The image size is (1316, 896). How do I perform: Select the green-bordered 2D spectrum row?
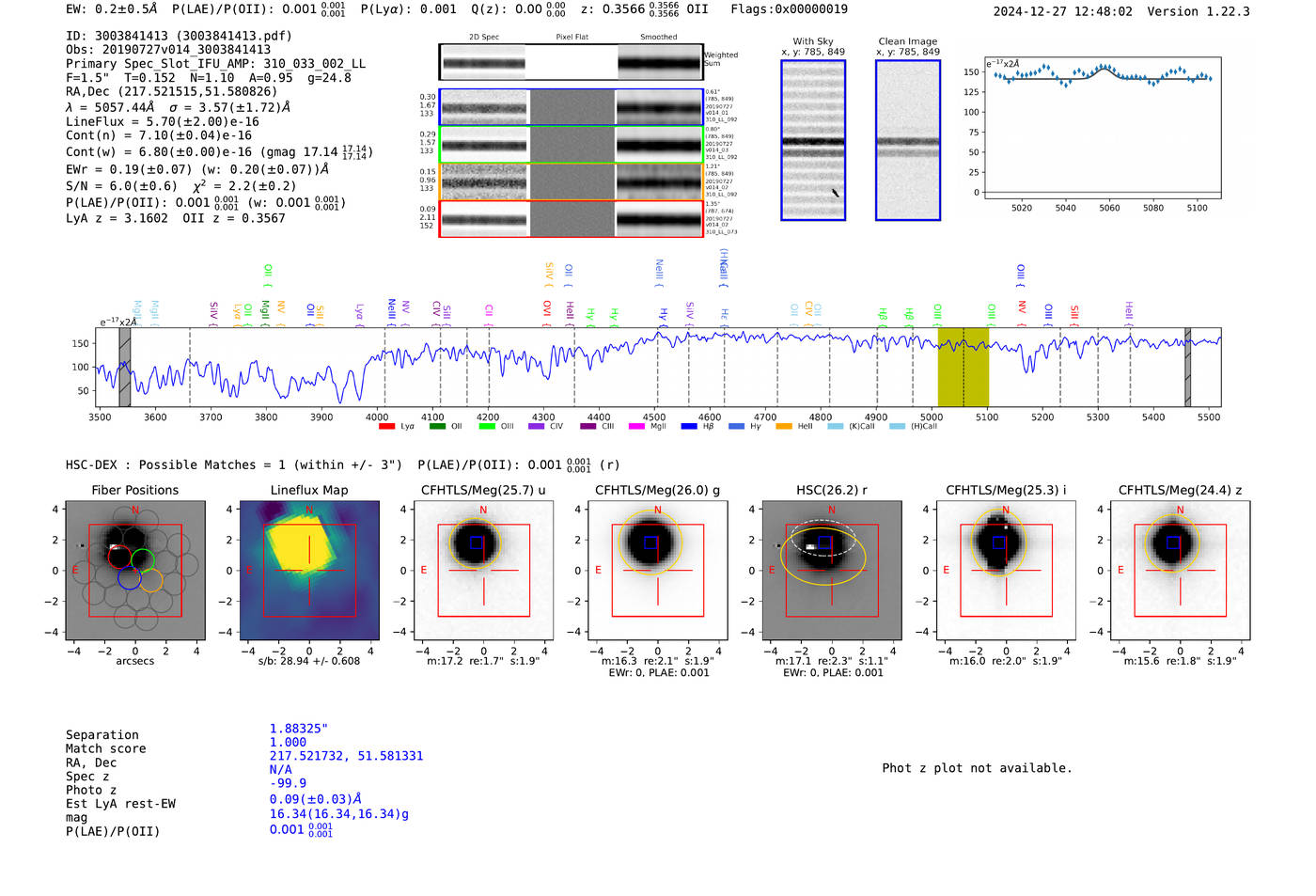(572, 144)
